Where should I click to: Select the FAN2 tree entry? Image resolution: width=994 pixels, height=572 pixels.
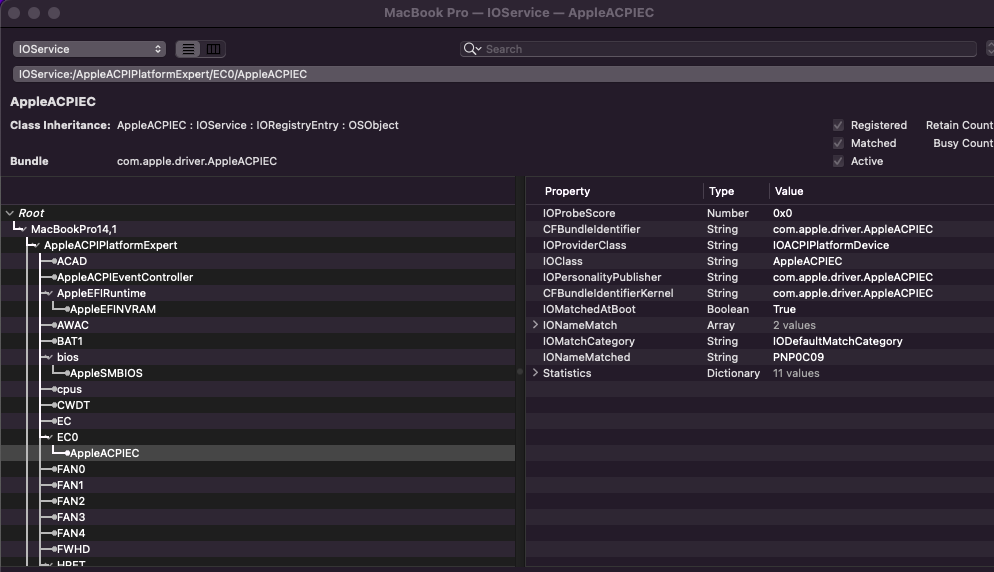click(x=71, y=501)
